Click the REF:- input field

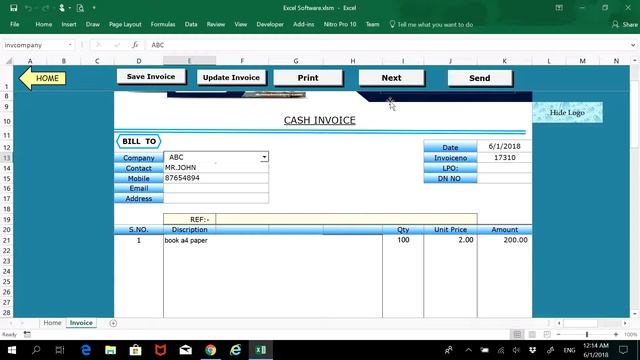point(346,219)
